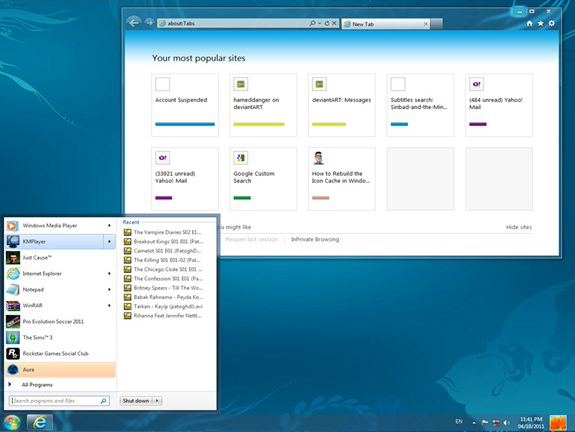Image resolution: width=575 pixels, height=432 pixels.
Task: Open Google Custom Search tile
Action: pyautogui.click(x=263, y=179)
